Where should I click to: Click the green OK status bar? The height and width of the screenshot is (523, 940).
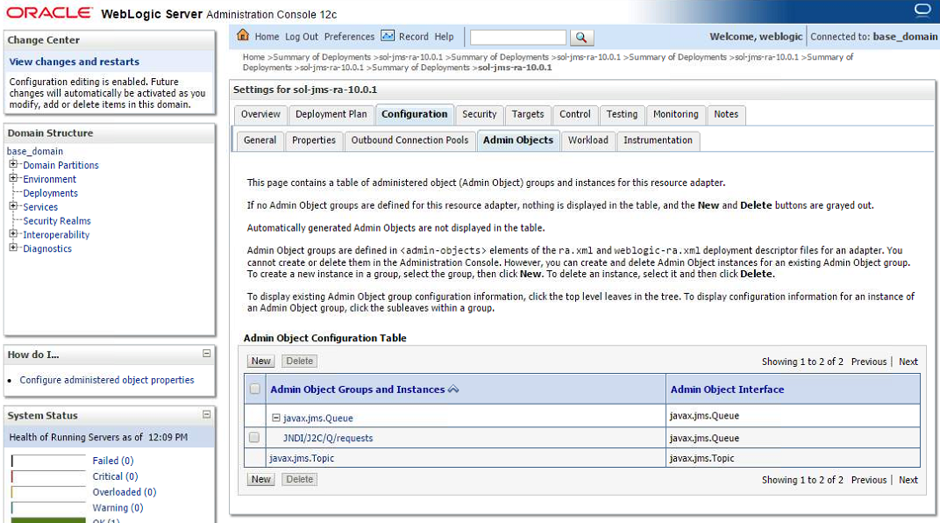pos(48,520)
